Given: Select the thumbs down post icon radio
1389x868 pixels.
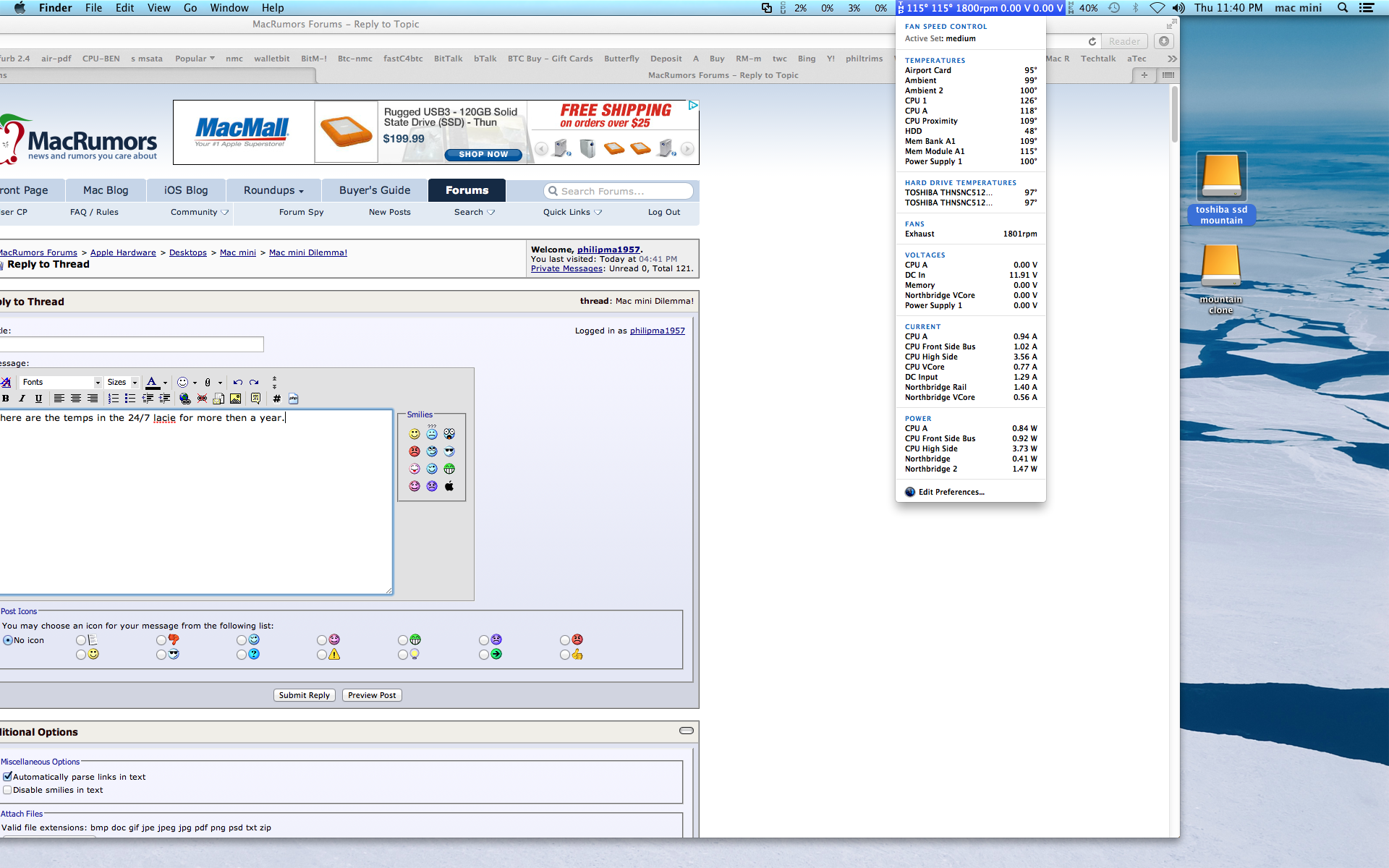Looking at the screenshot, I should 161,640.
